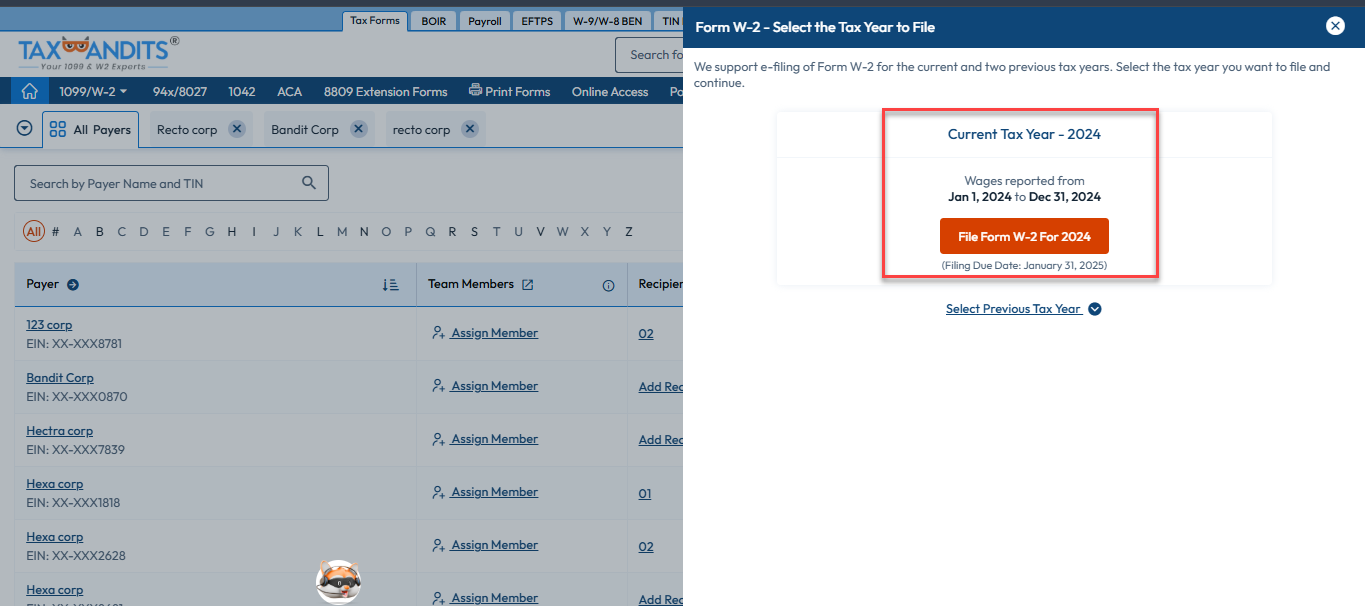Open the ACA menu
This screenshot has width=1365, height=606.
coord(289,91)
